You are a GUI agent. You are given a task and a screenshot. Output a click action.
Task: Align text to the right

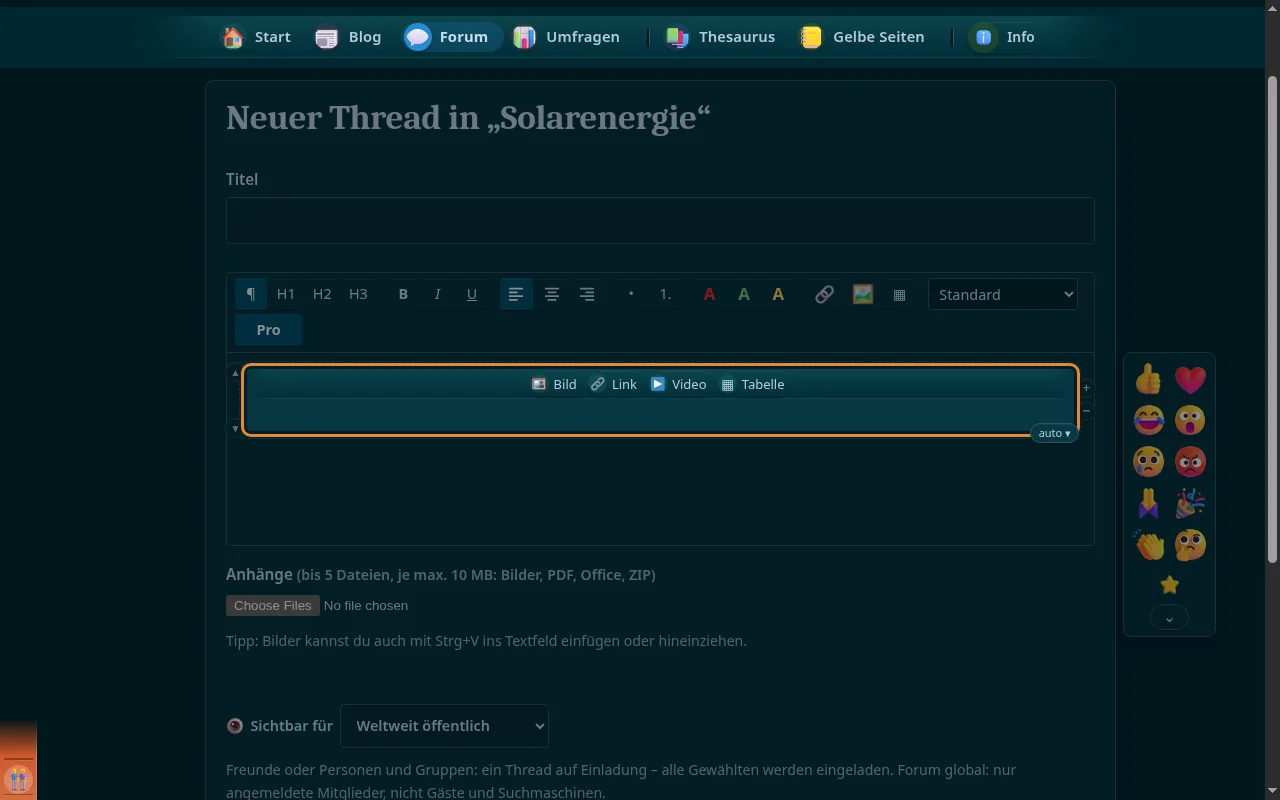click(587, 294)
